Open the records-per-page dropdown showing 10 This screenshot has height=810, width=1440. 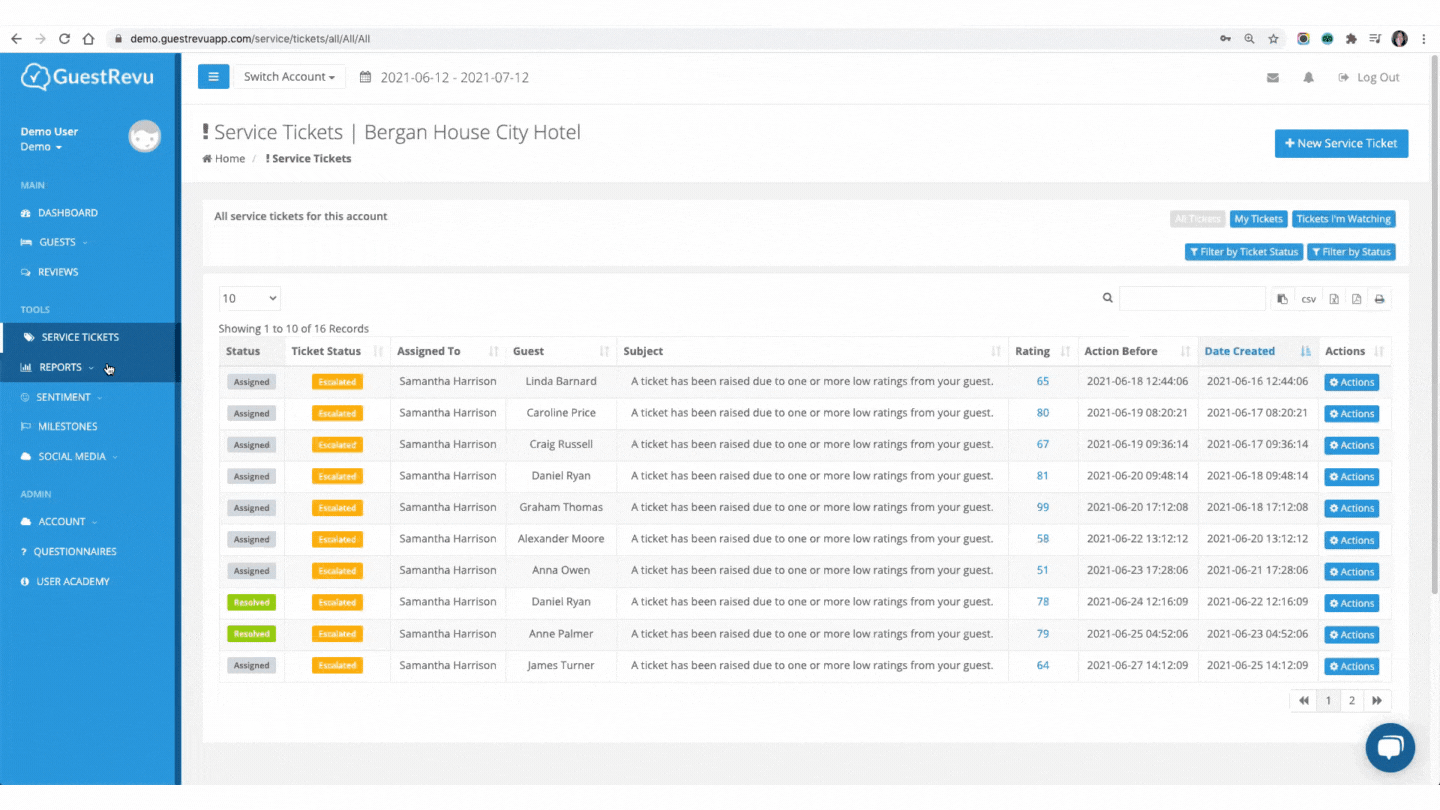tap(250, 298)
